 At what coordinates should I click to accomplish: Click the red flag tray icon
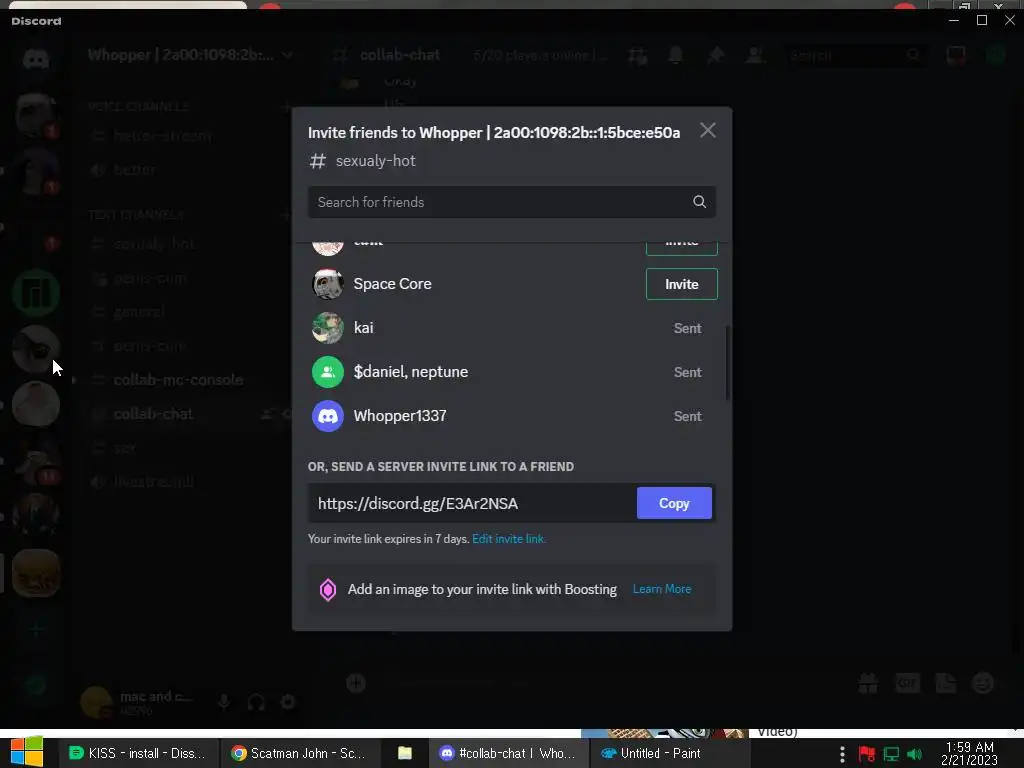(x=867, y=754)
